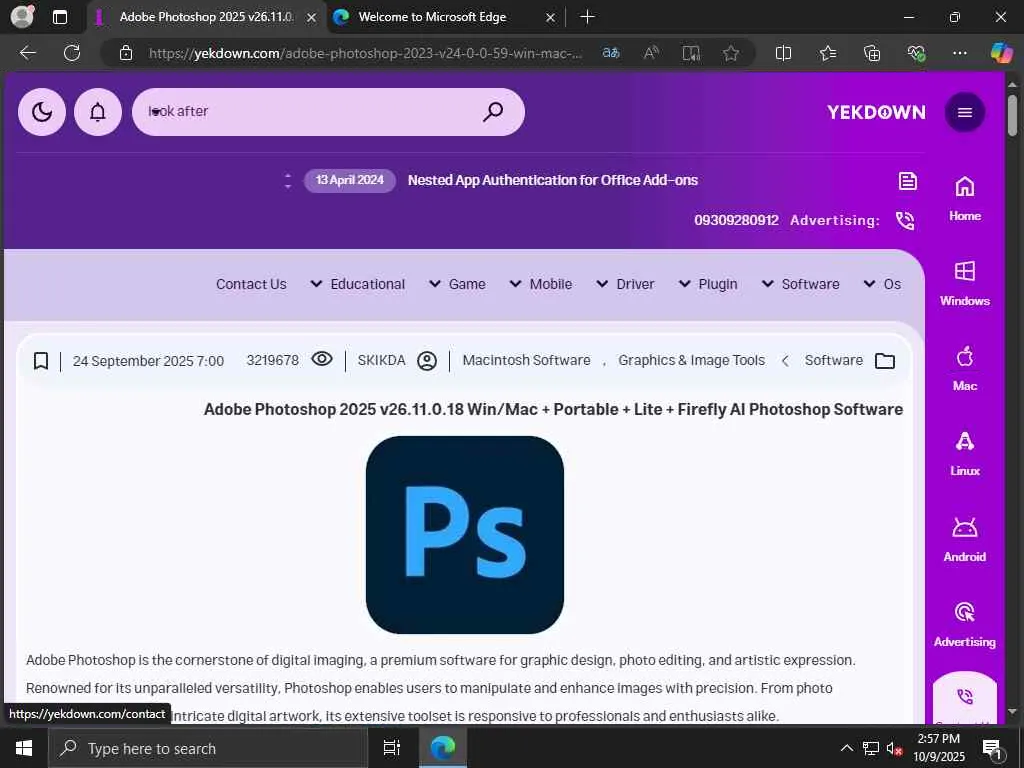Viewport: 1024px width, 768px height.
Task: Click the category folder icon
Action: click(885, 361)
